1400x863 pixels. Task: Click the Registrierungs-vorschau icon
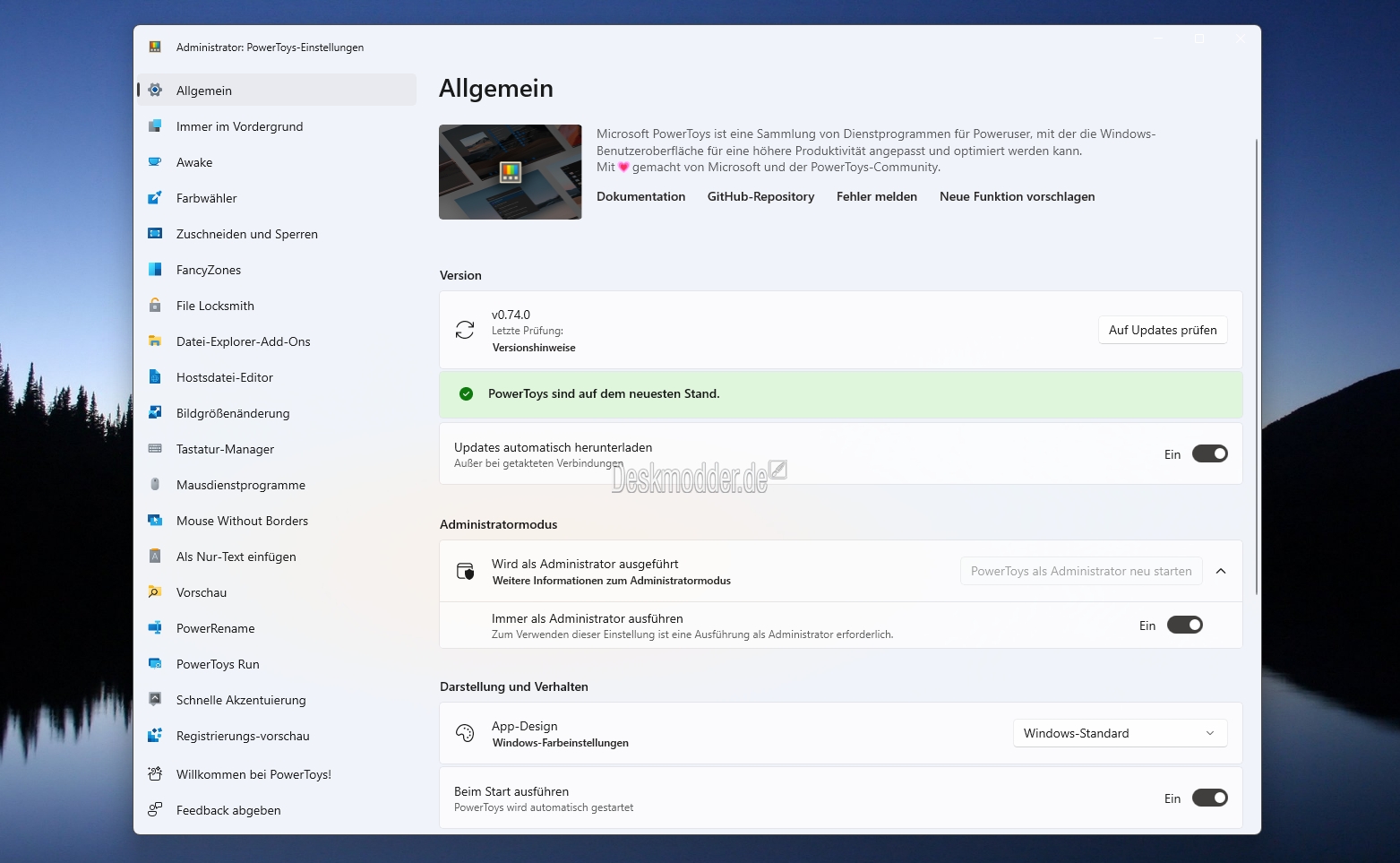[x=155, y=735]
